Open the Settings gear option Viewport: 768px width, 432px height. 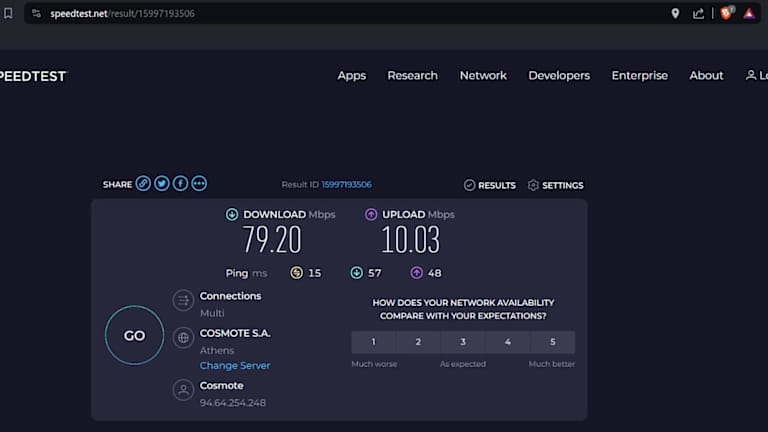click(555, 185)
